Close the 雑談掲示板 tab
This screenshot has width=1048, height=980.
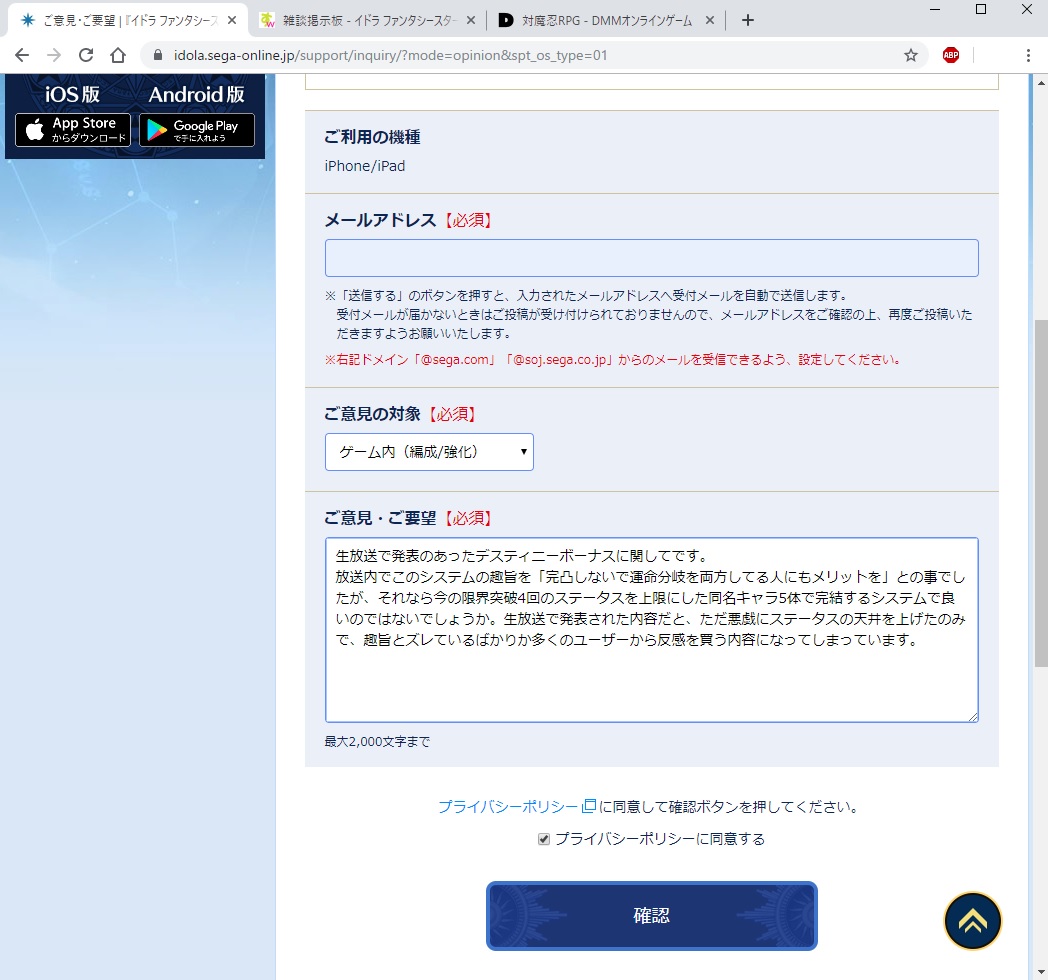click(x=471, y=20)
